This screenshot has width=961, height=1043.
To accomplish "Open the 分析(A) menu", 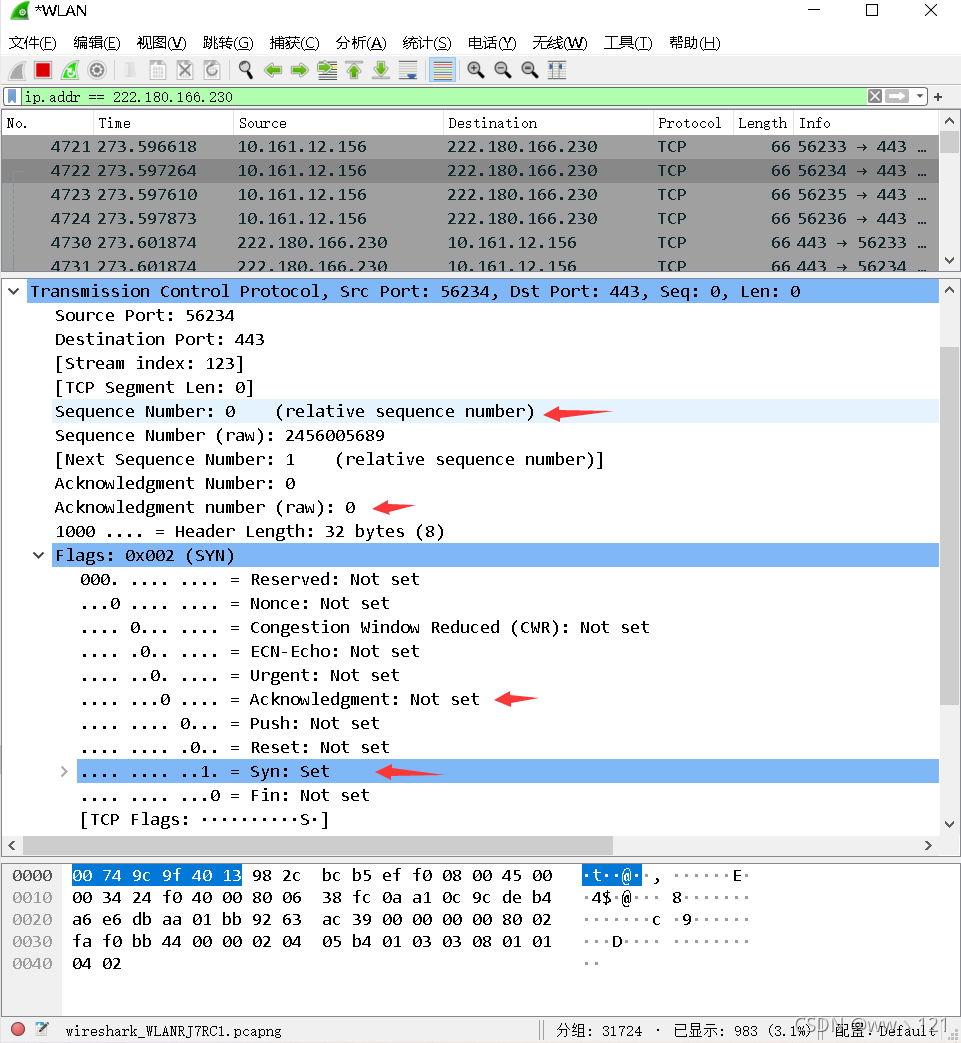I will (361, 43).
